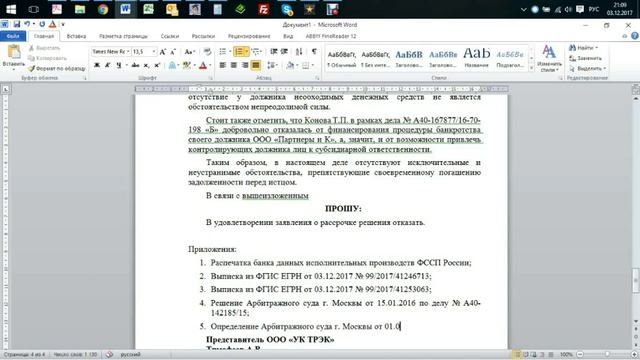Align text right

244,65
